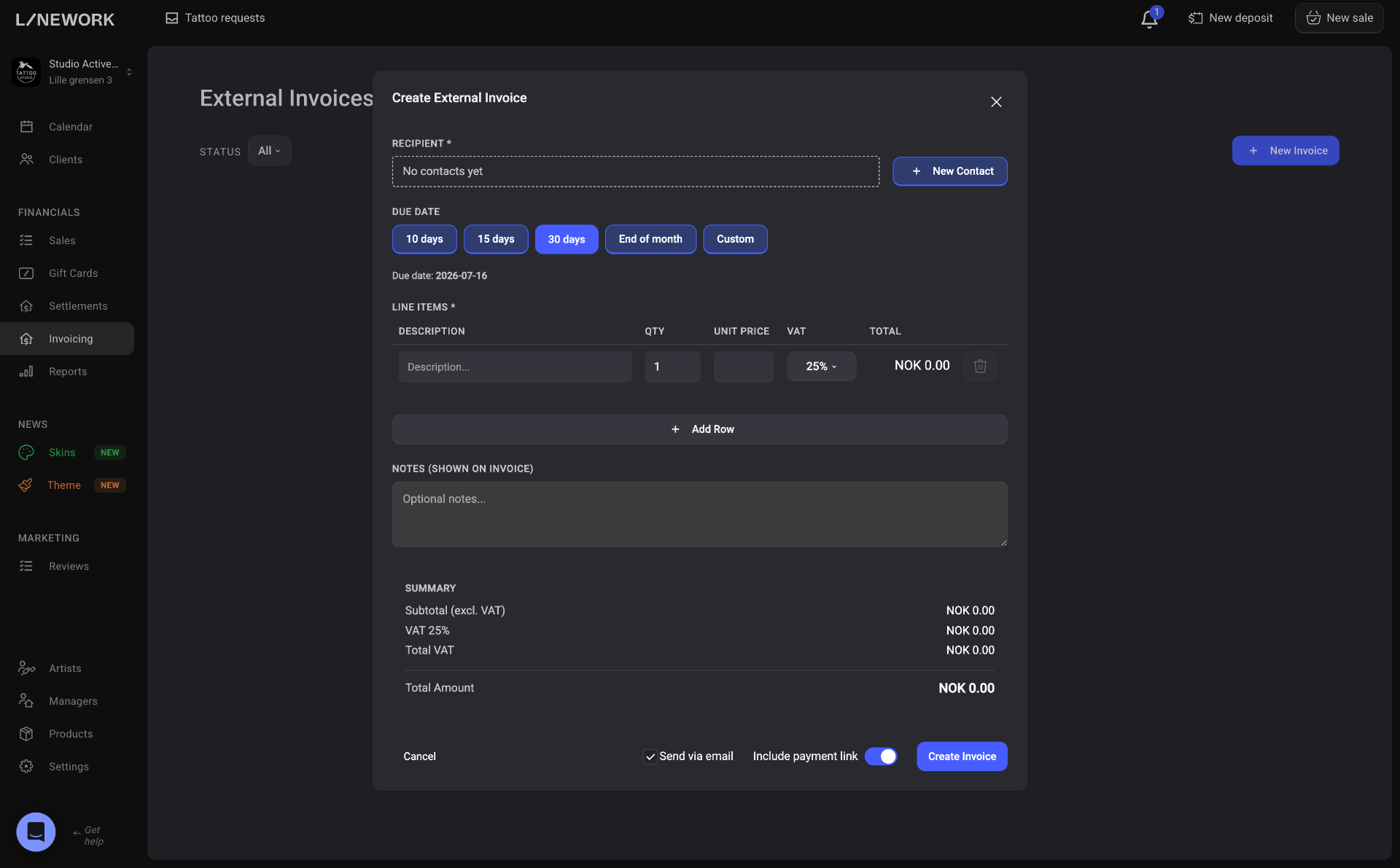Open Artists page

coord(67,668)
